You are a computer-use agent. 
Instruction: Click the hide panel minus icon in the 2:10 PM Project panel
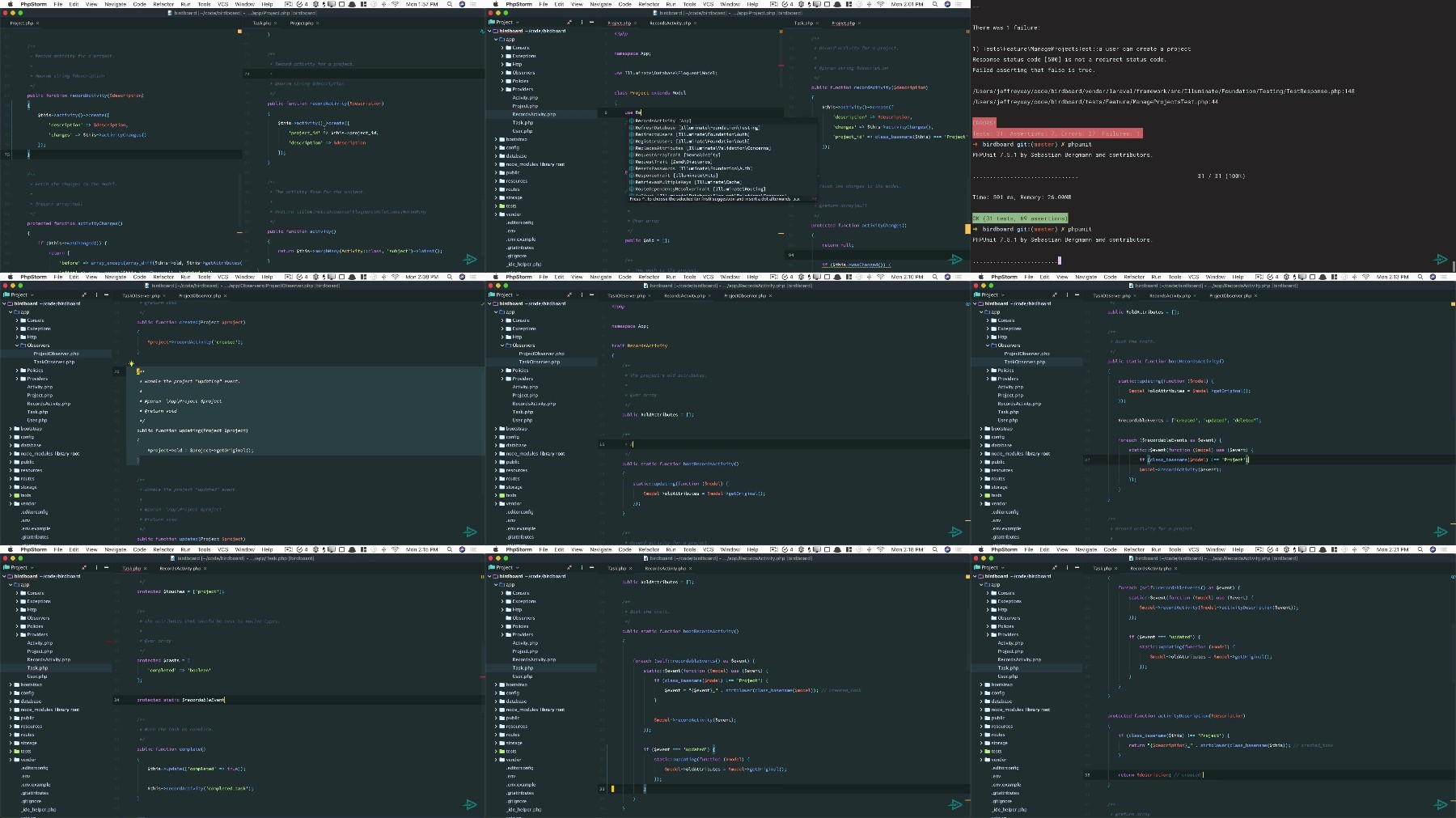click(590, 295)
